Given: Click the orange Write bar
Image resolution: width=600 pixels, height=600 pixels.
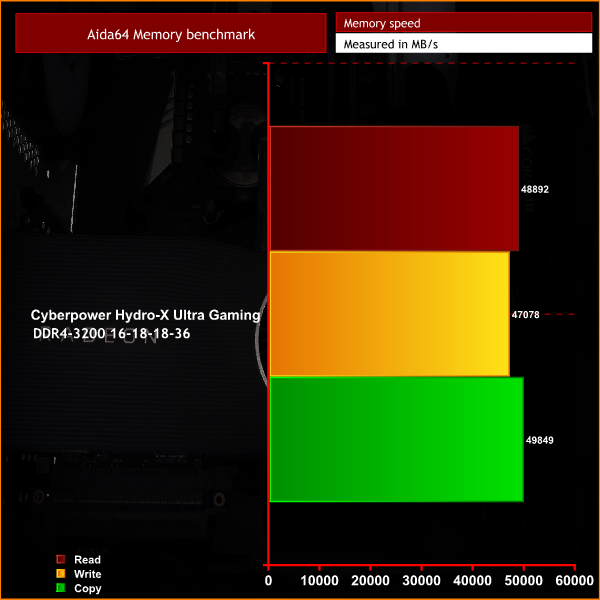Looking at the screenshot, I should coord(389,313).
